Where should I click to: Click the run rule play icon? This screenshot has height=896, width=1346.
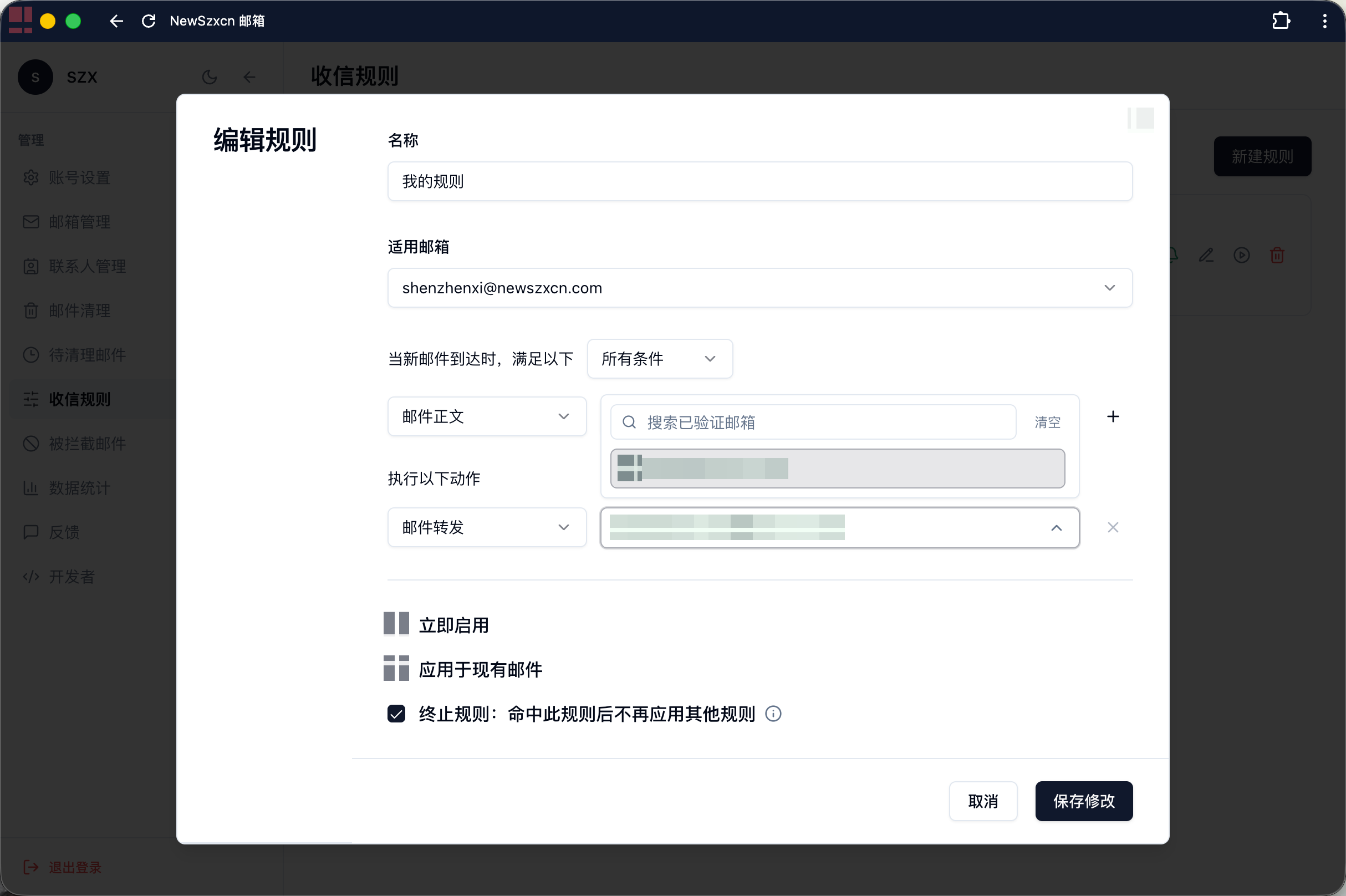1241,256
